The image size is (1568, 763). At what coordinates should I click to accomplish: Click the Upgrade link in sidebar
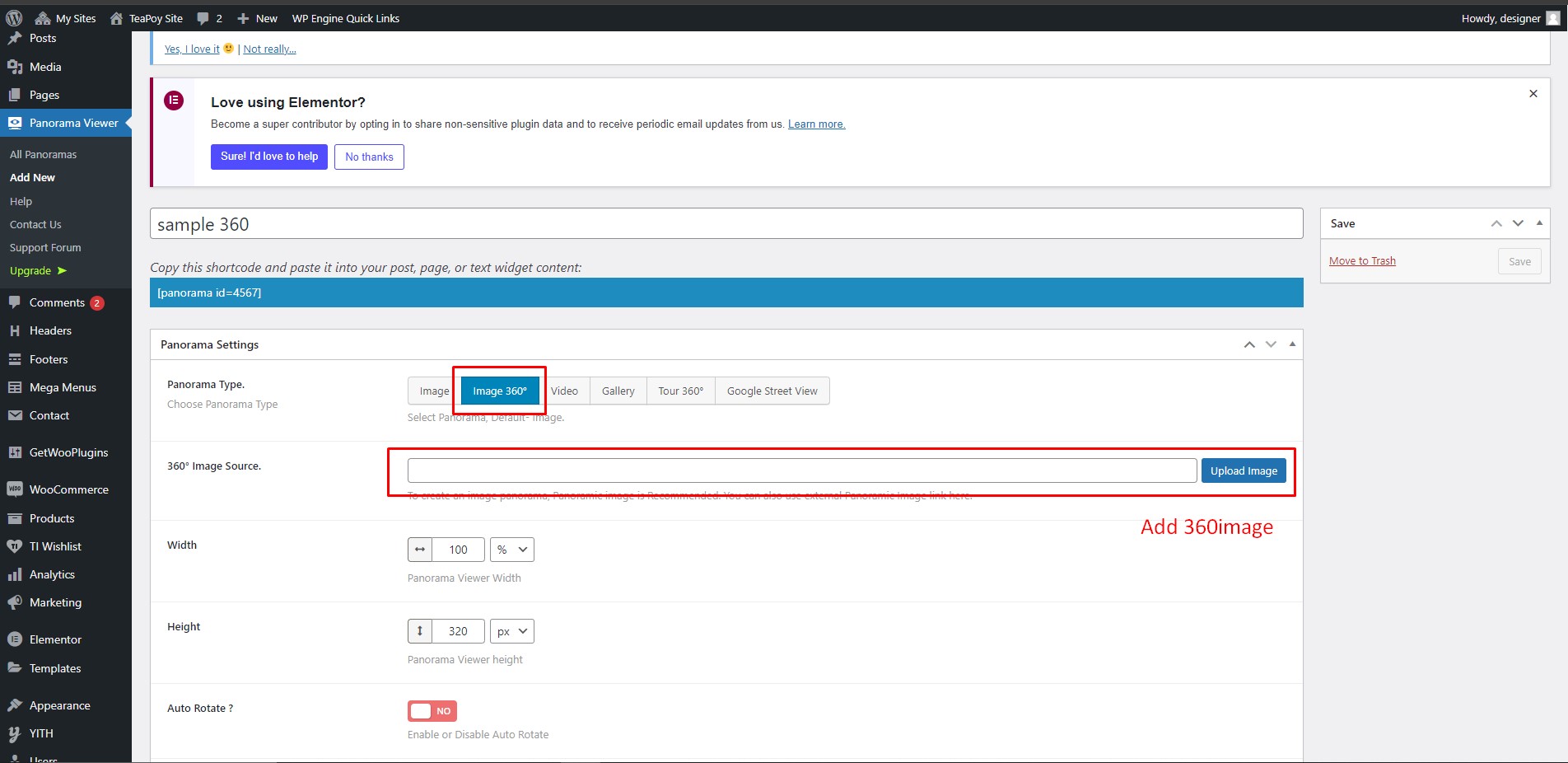(38, 270)
